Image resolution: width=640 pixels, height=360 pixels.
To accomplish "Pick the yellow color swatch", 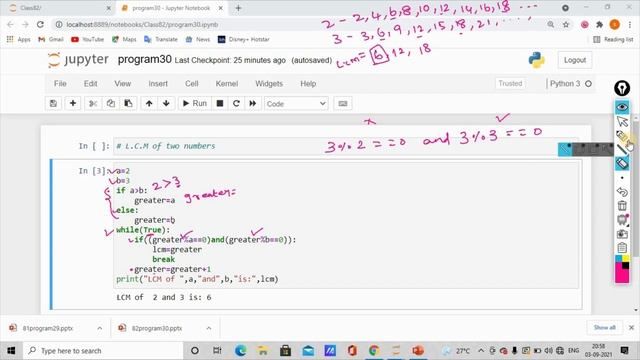I will click(626, 259).
